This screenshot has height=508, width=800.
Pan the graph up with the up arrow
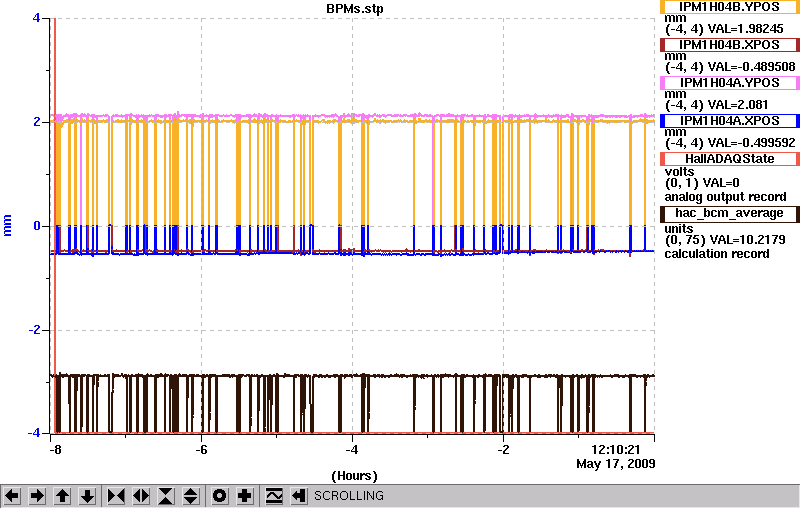[63, 496]
